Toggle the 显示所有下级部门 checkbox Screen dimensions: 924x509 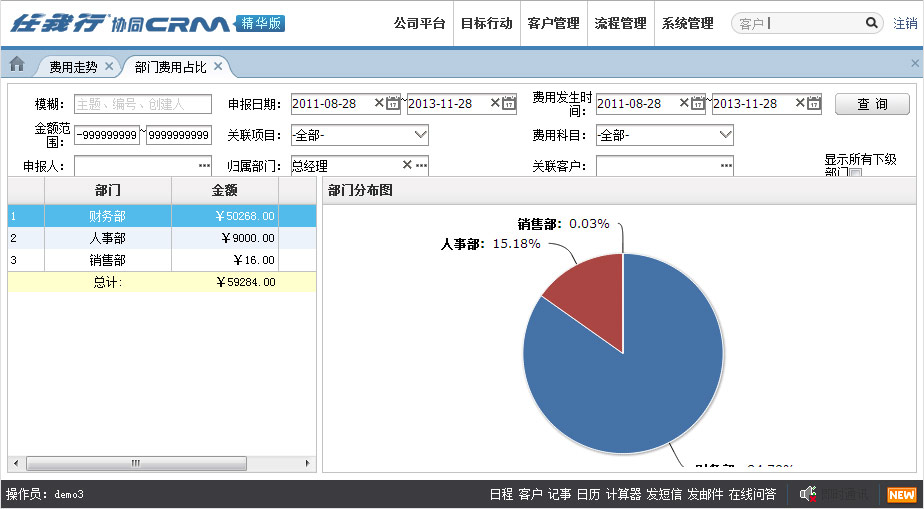tap(855, 173)
